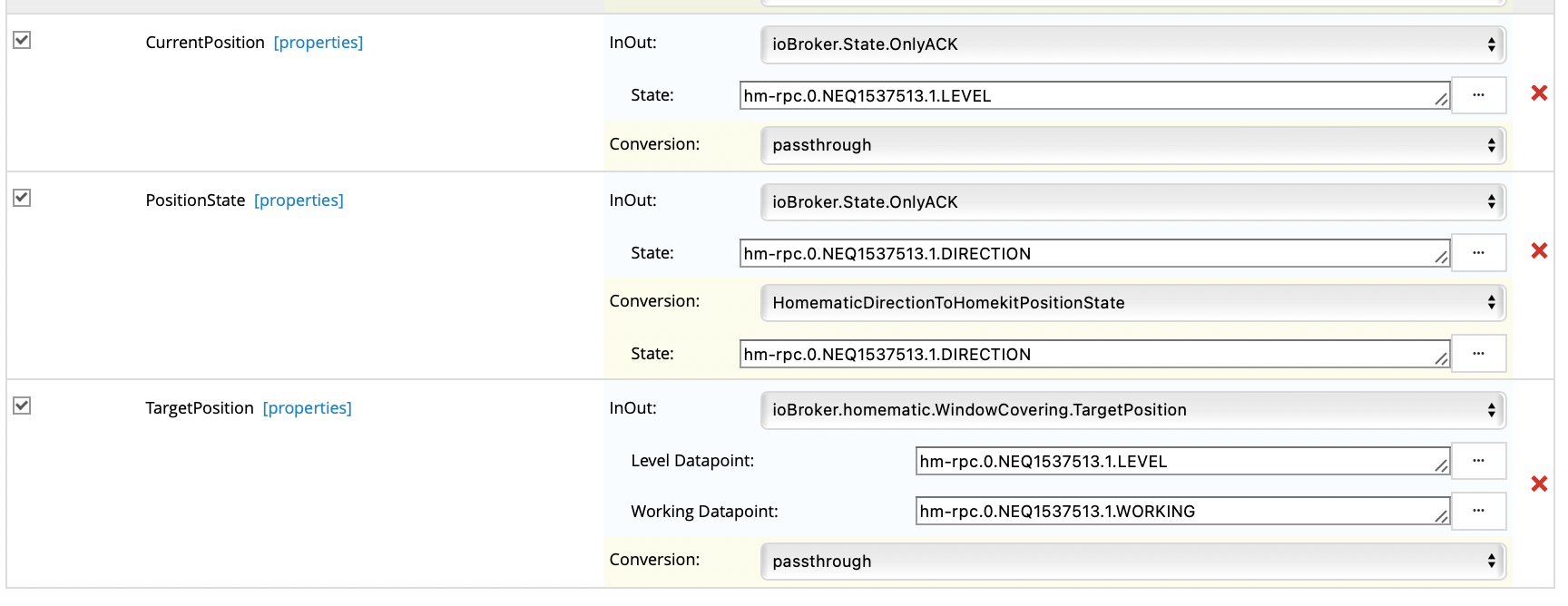Open the CurrentPosition properties link
This screenshot has width=1568, height=606.
318,43
